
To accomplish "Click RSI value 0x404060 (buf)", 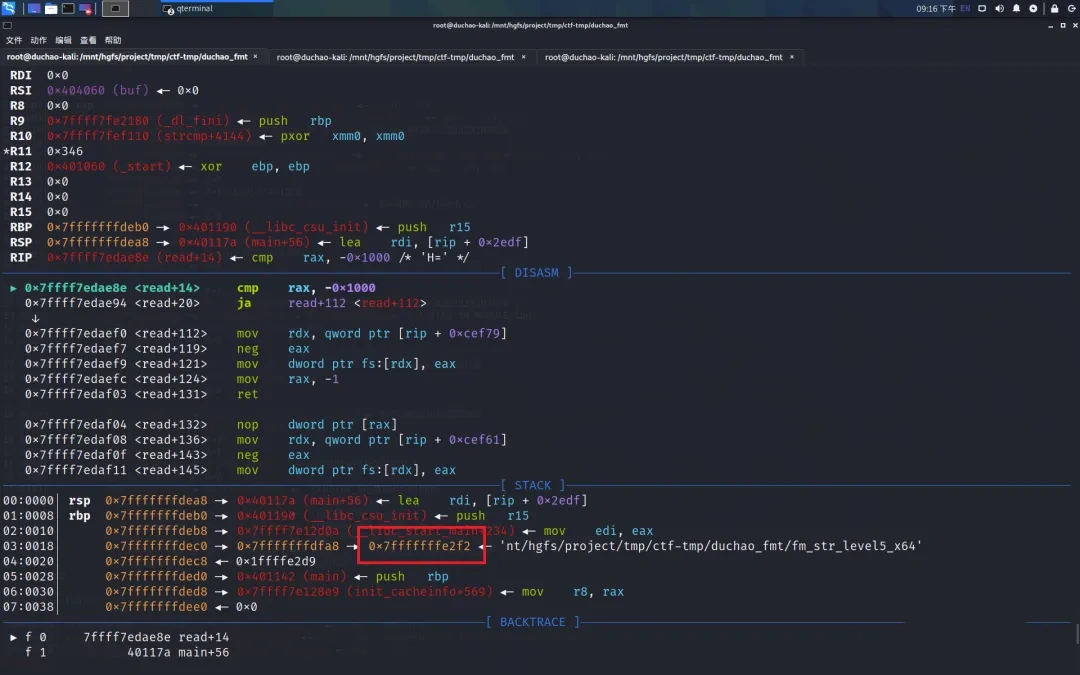I will (x=98, y=90).
